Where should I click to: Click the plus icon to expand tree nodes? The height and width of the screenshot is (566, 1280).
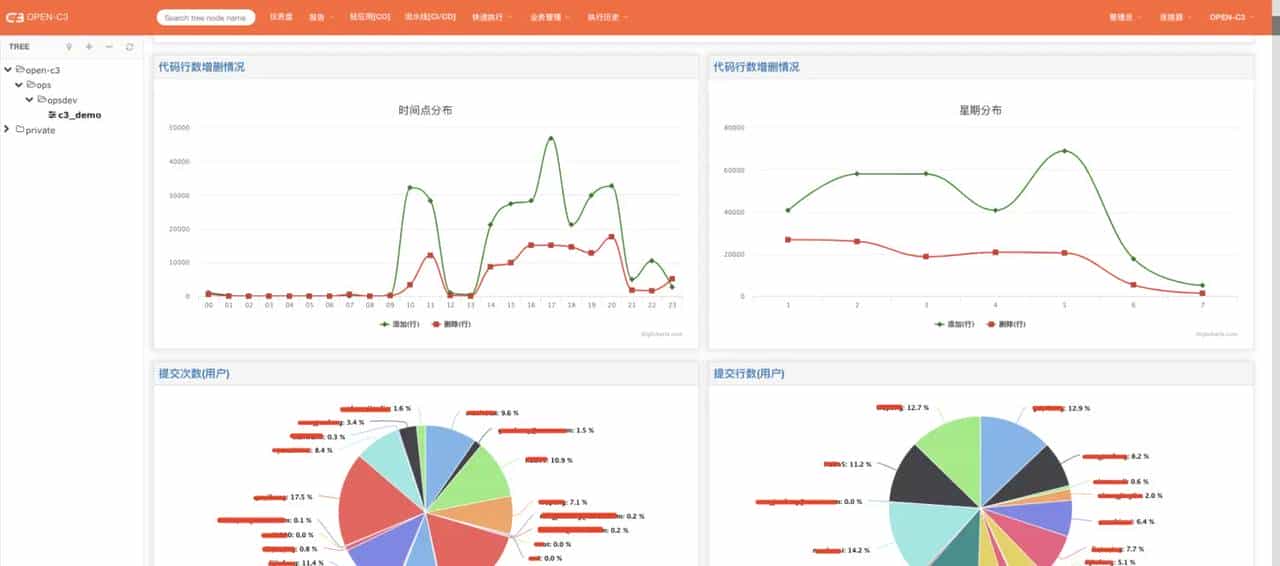point(89,47)
